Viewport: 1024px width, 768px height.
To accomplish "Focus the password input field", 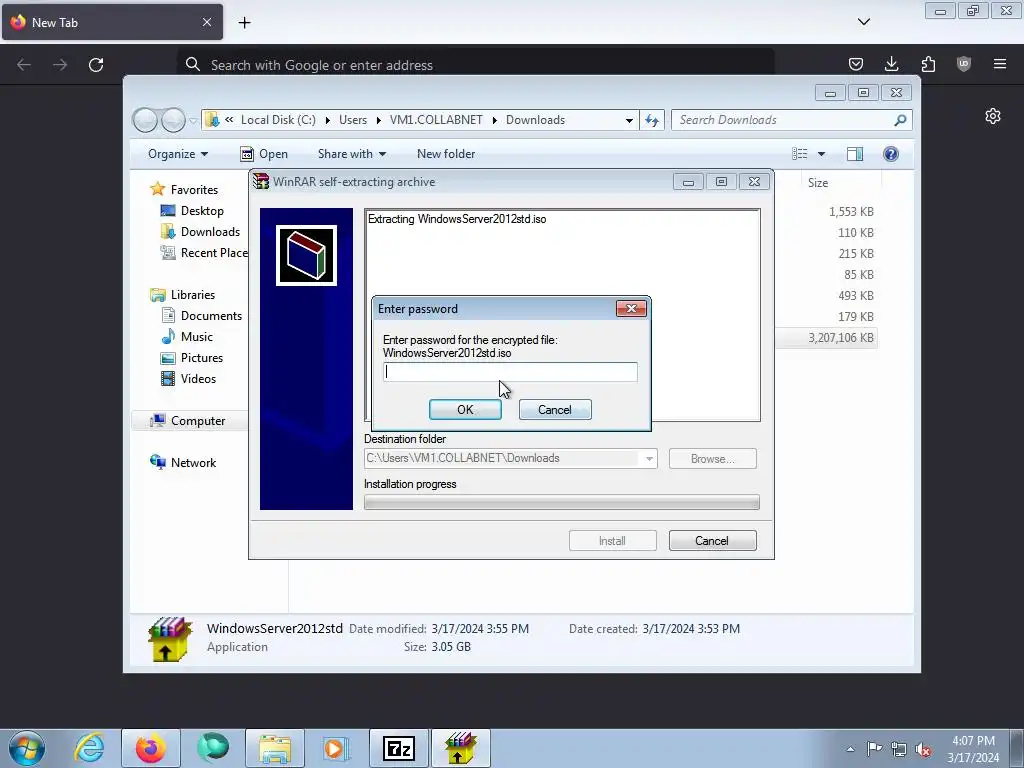I will click(510, 372).
